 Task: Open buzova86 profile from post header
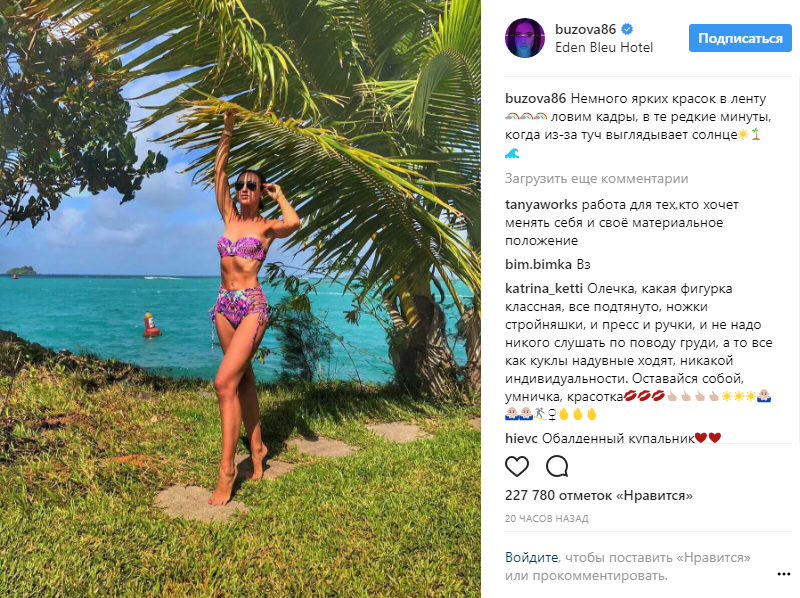coord(586,29)
